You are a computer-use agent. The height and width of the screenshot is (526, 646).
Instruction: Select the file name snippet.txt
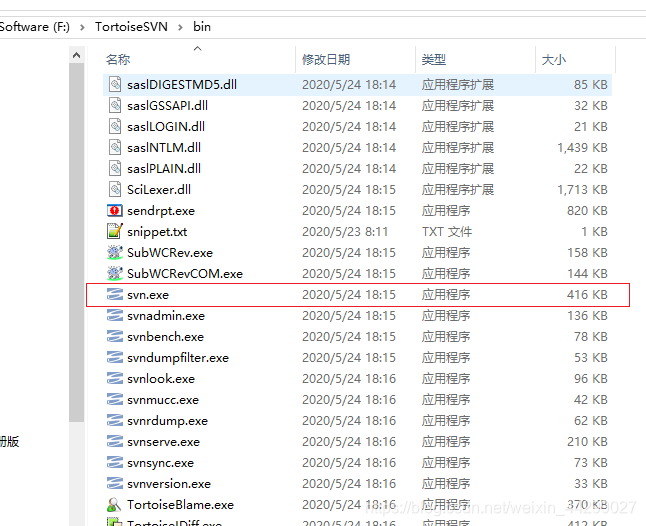157,231
